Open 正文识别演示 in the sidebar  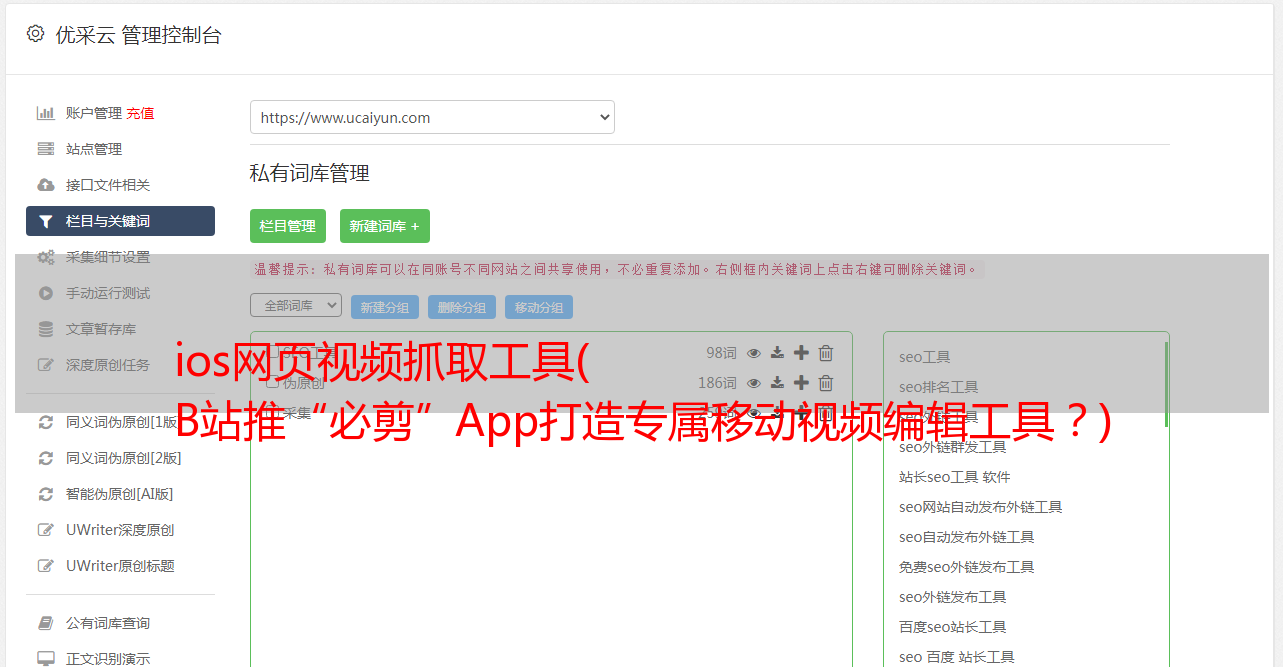[x=108, y=658]
